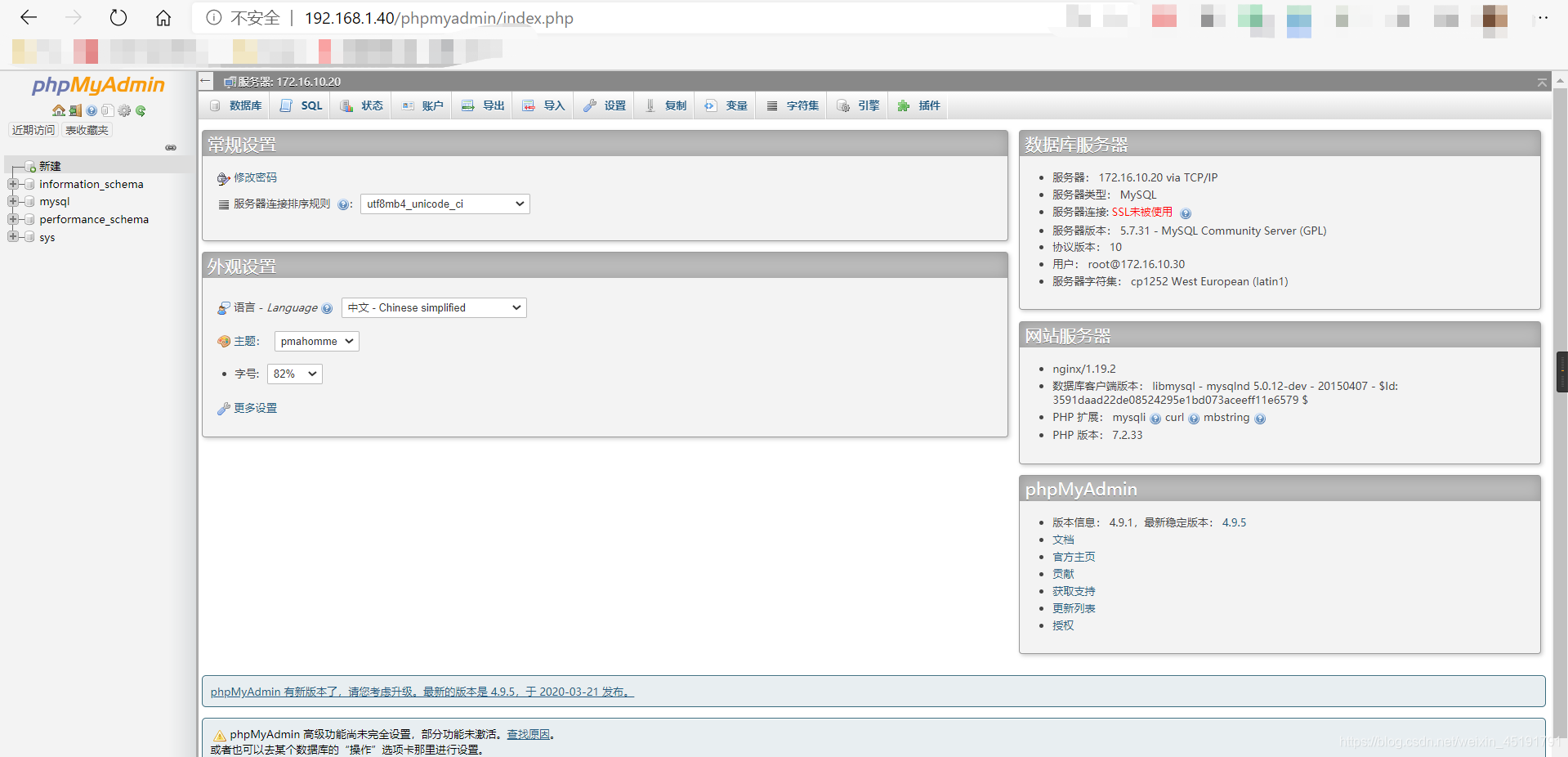The height and width of the screenshot is (757, 1568).
Task: Switch to the SQL tab
Action: 301,105
